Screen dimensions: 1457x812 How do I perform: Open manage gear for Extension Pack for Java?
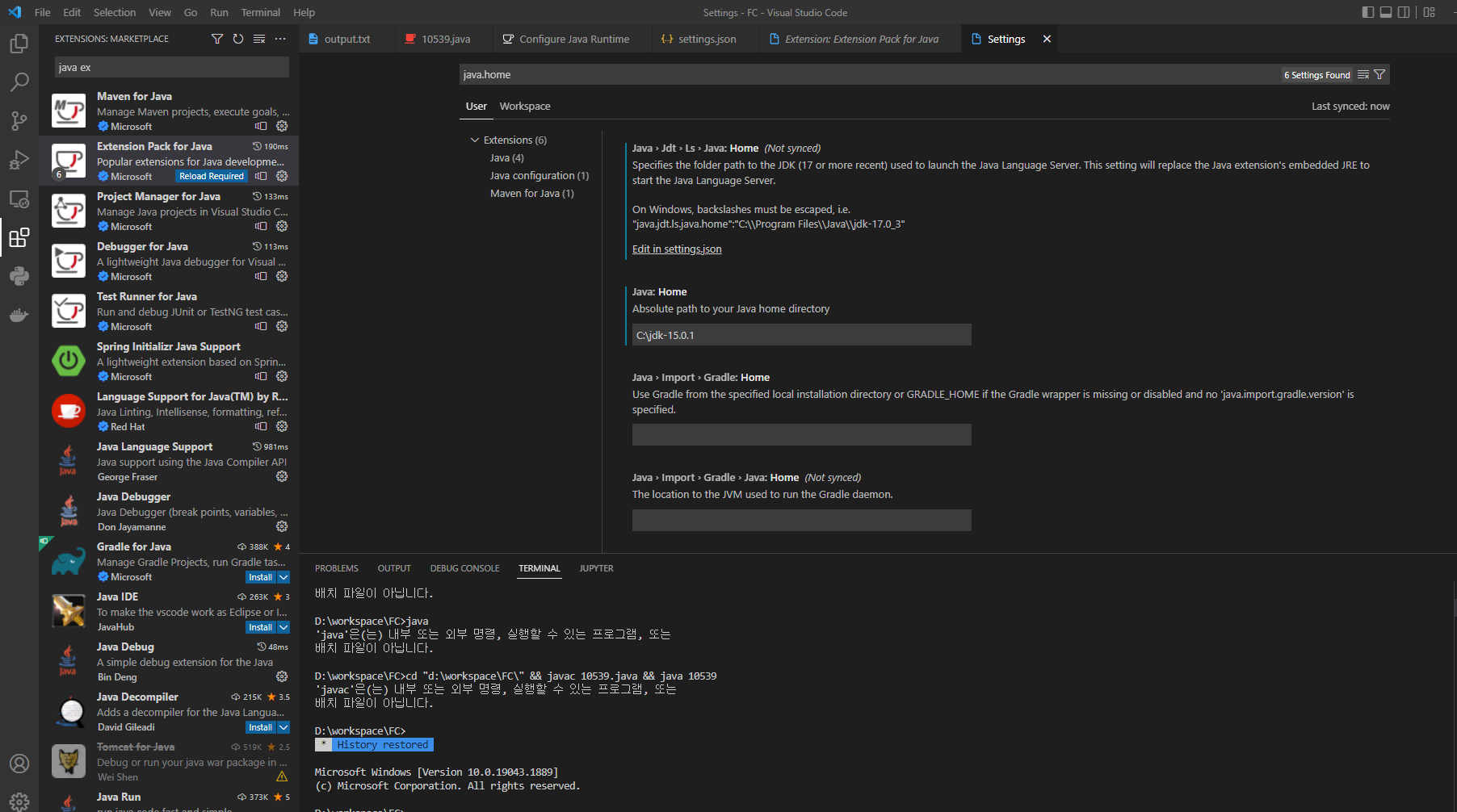[x=282, y=176]
